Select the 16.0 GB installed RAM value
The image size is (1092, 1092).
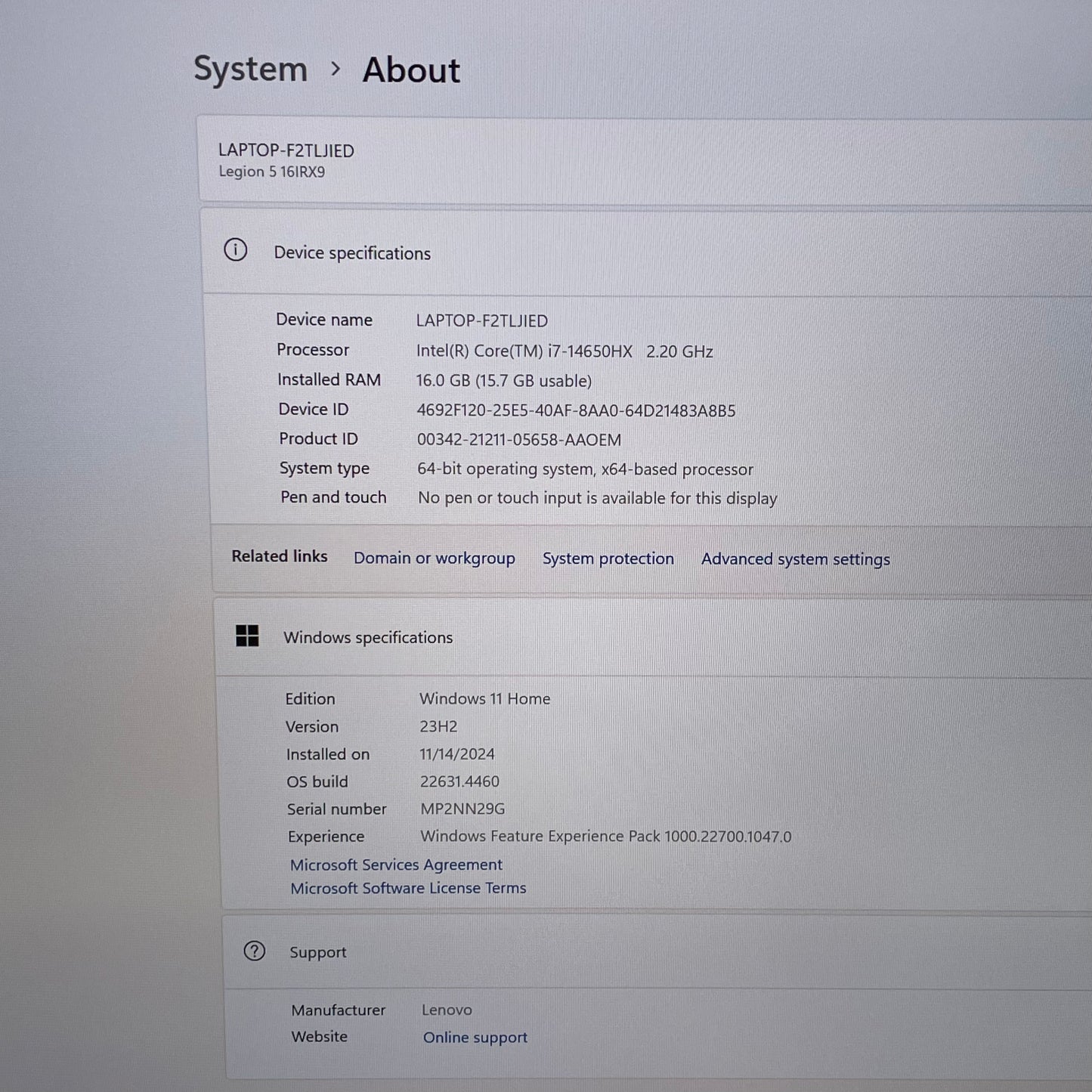pos(504,381)
